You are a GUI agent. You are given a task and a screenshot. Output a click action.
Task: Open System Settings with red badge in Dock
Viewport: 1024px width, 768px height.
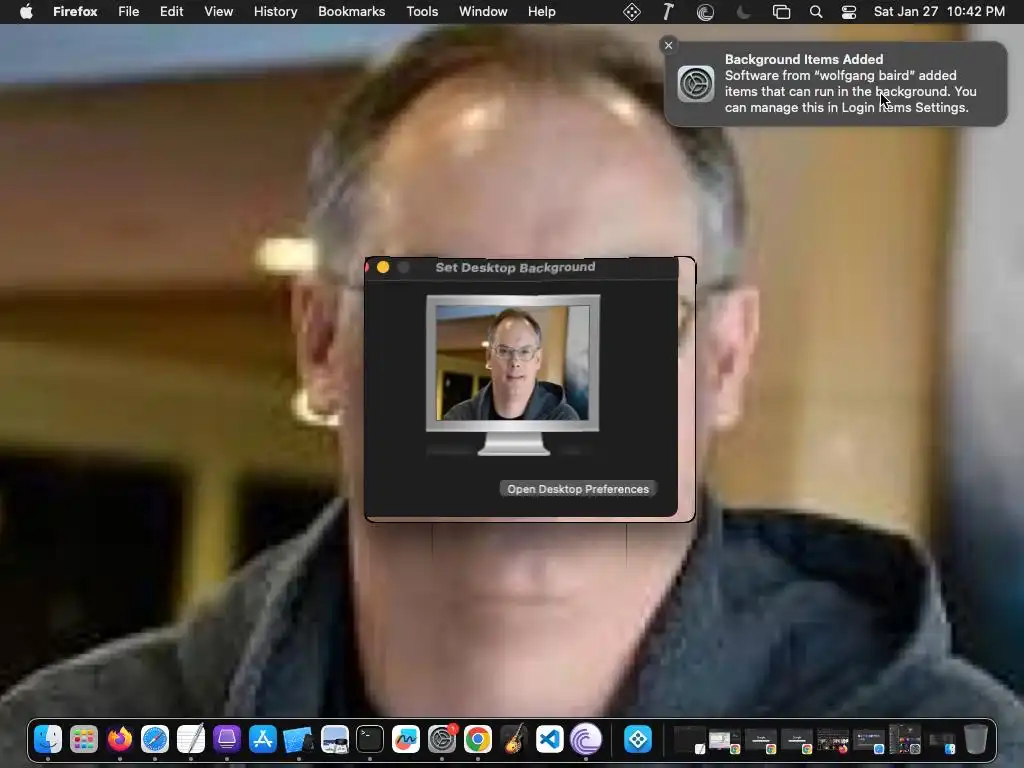(442, 739)
